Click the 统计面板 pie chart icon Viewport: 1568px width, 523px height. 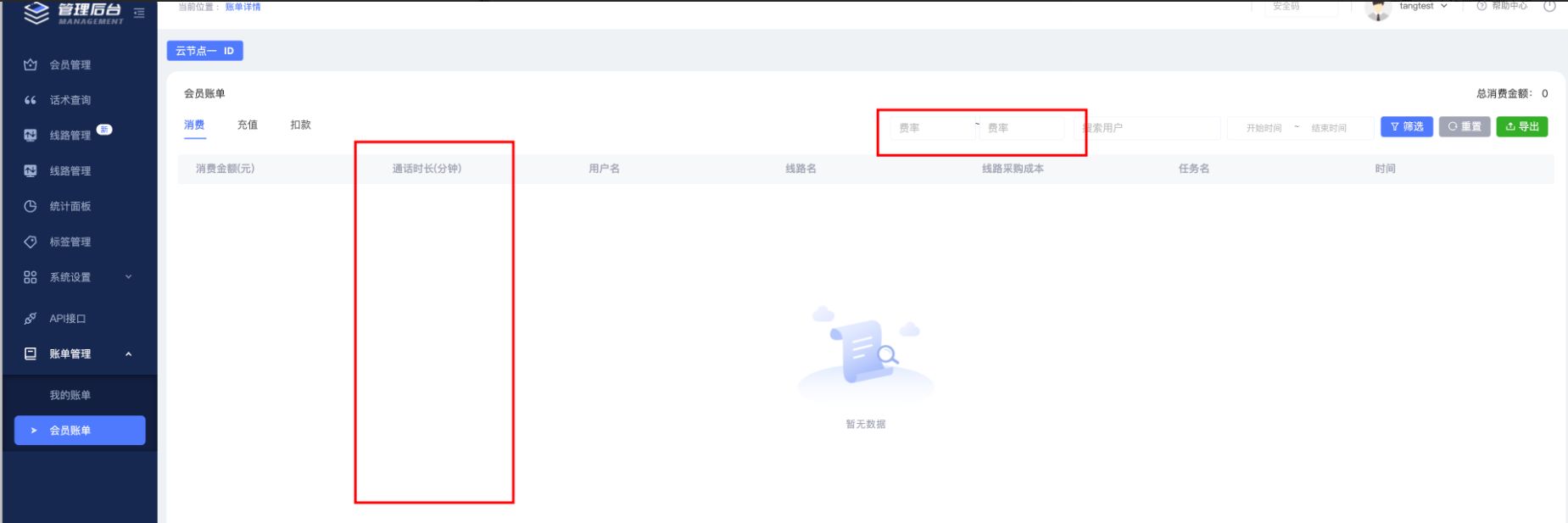31,206
